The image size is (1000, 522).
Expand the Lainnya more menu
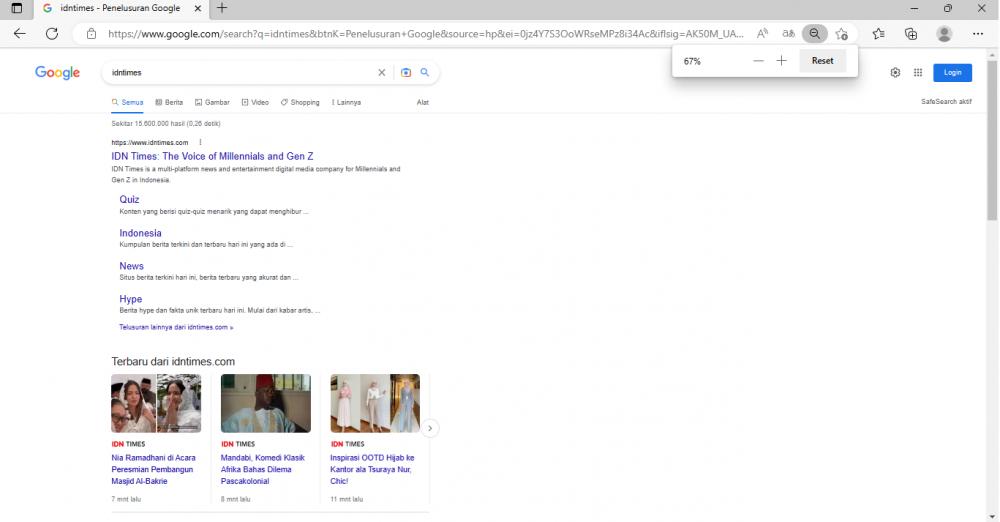point(346,102)
